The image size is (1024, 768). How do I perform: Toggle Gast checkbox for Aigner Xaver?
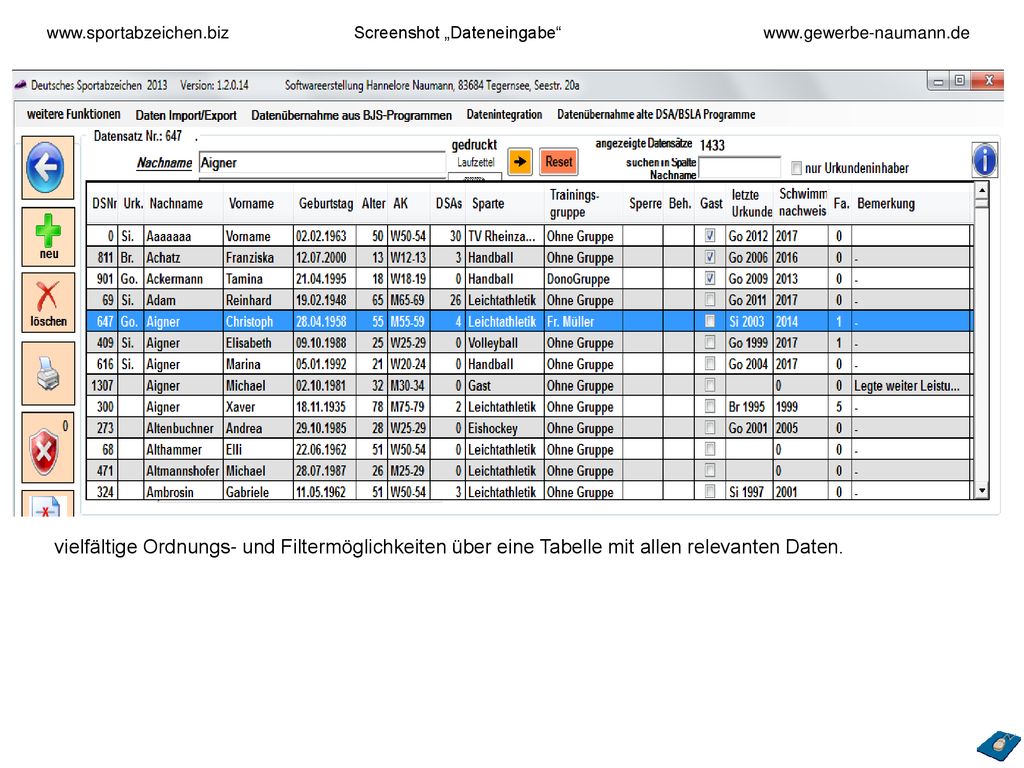point(710,406)
